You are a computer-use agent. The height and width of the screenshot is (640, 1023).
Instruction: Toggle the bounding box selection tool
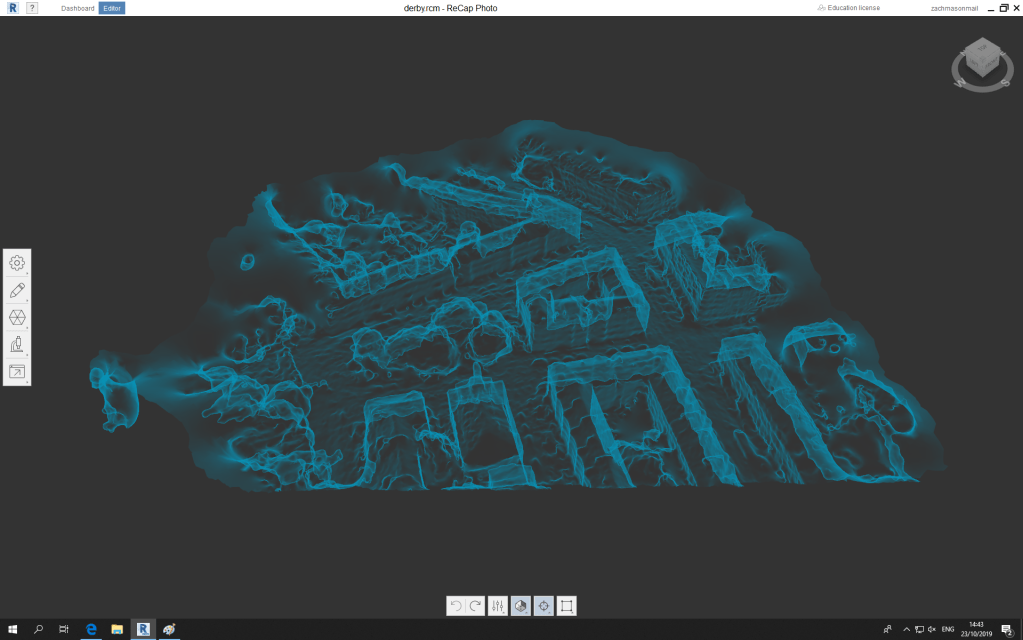566,606
